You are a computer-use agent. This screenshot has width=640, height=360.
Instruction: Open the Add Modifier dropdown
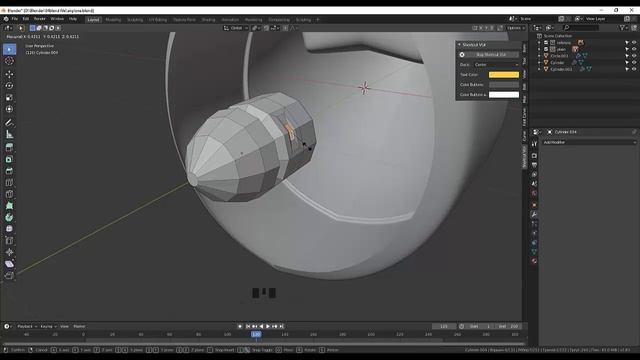pyautogui.click(x=589, y=142)
